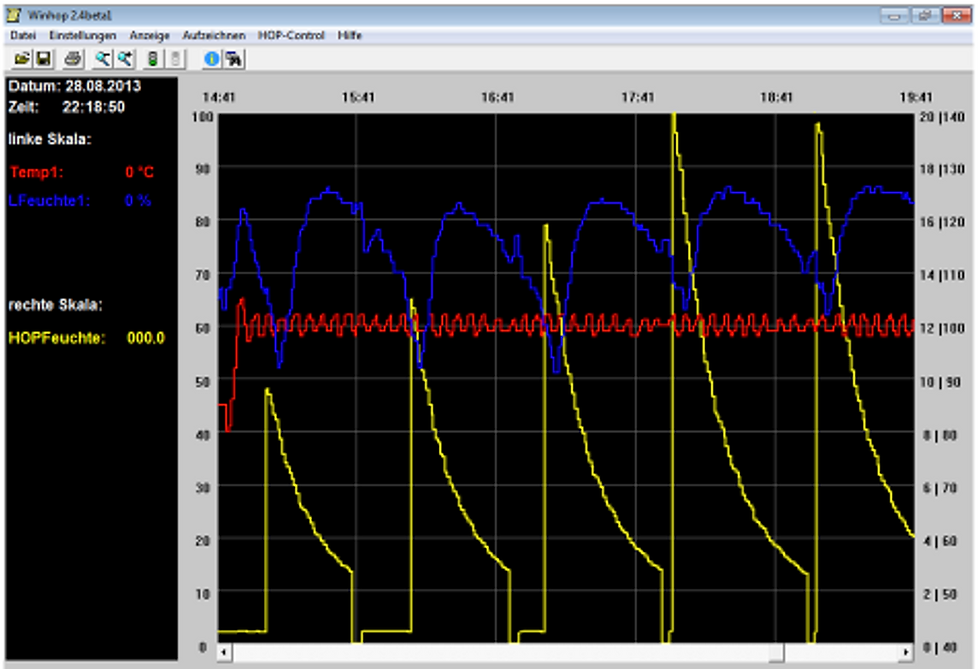Image resolution: width=980 pixels, height=669 pixels.
Task: Open the Datei menu
Action: 23,36
